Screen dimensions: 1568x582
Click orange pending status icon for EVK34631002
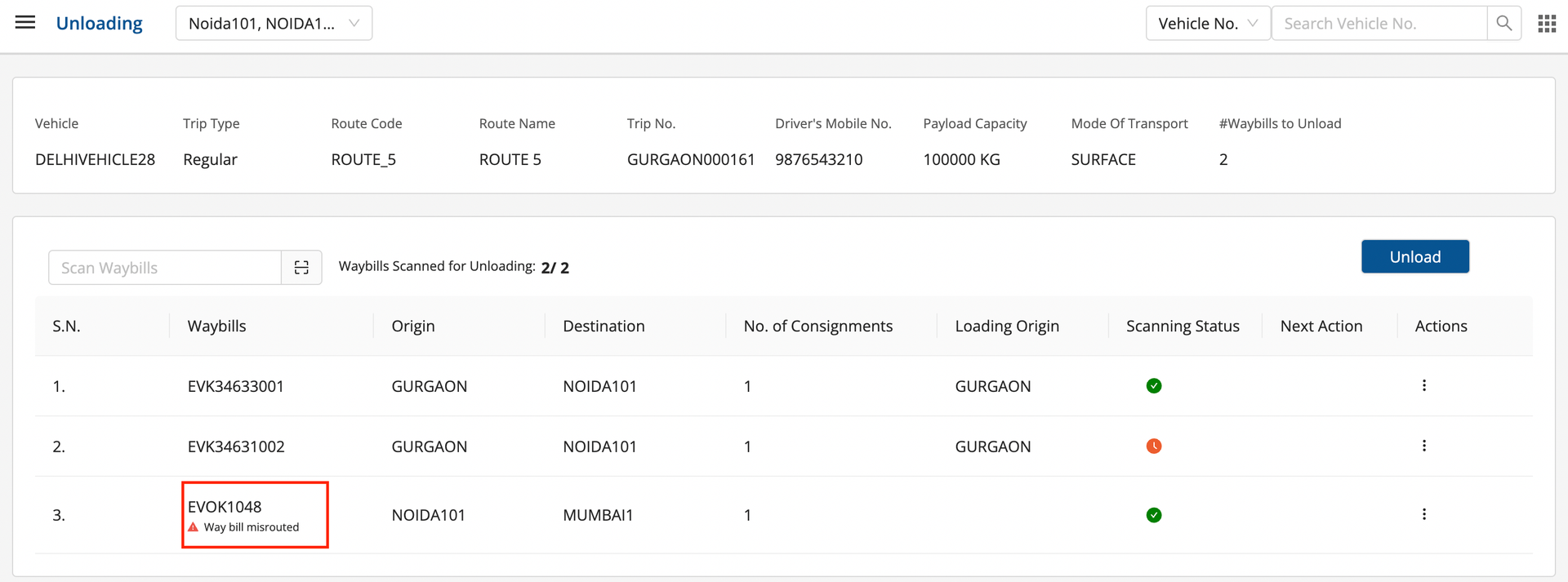click(x=1154, y=446)
